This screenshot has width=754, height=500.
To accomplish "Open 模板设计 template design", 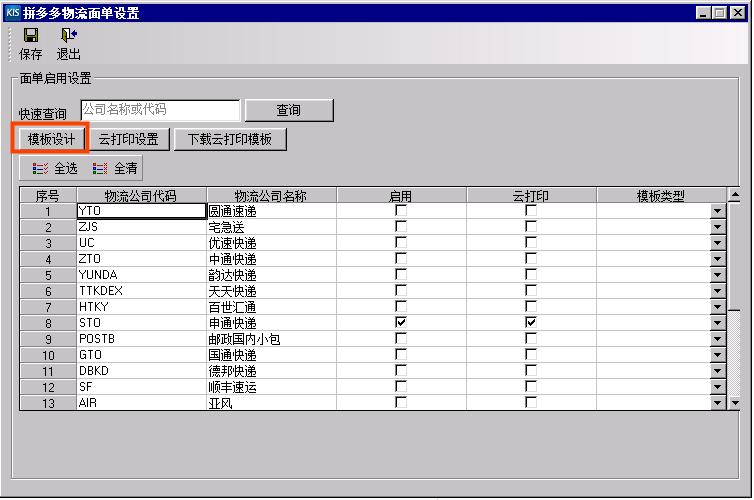I will point(51,139).
